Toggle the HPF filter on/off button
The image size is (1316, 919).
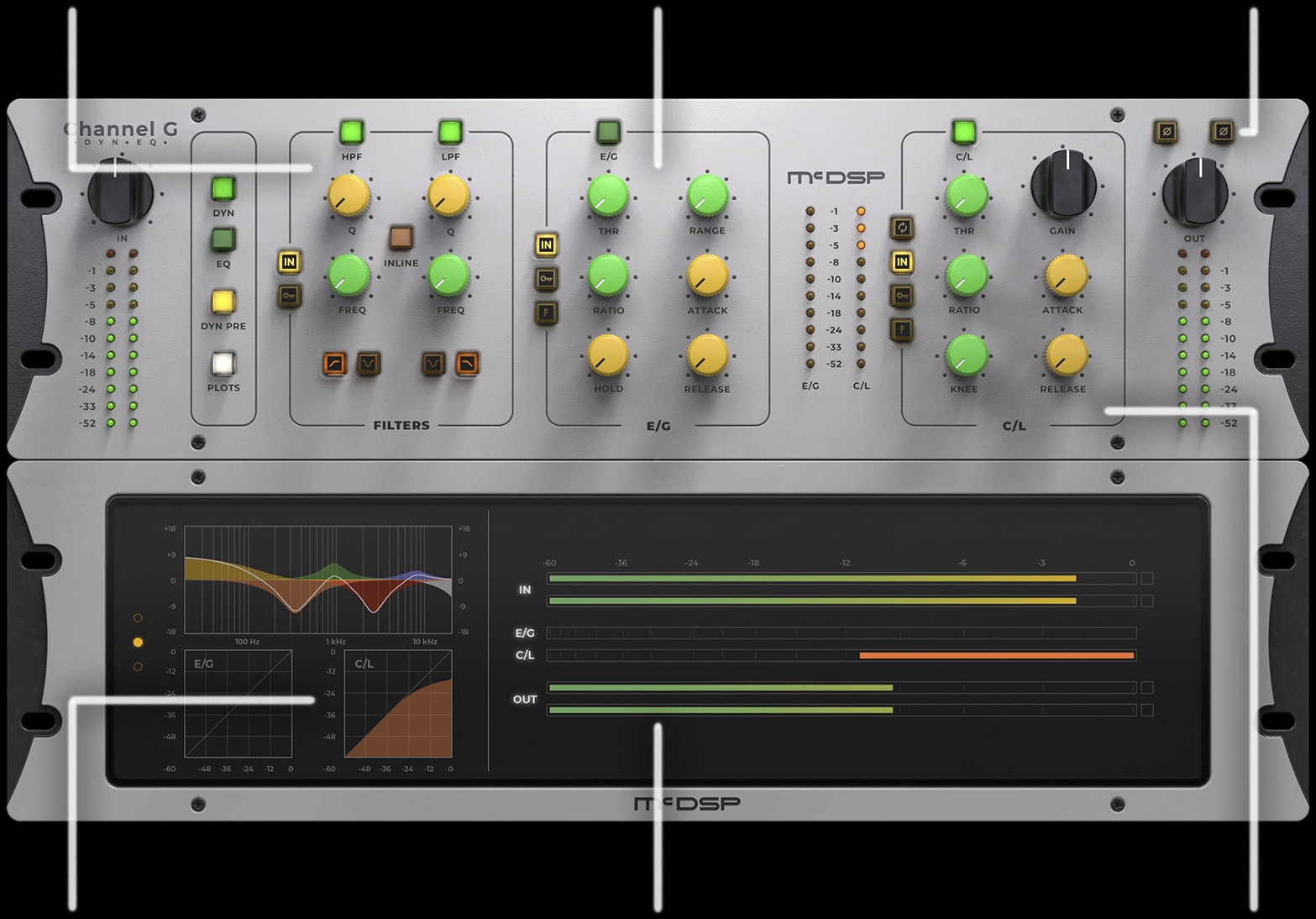(x=351, y=132)
